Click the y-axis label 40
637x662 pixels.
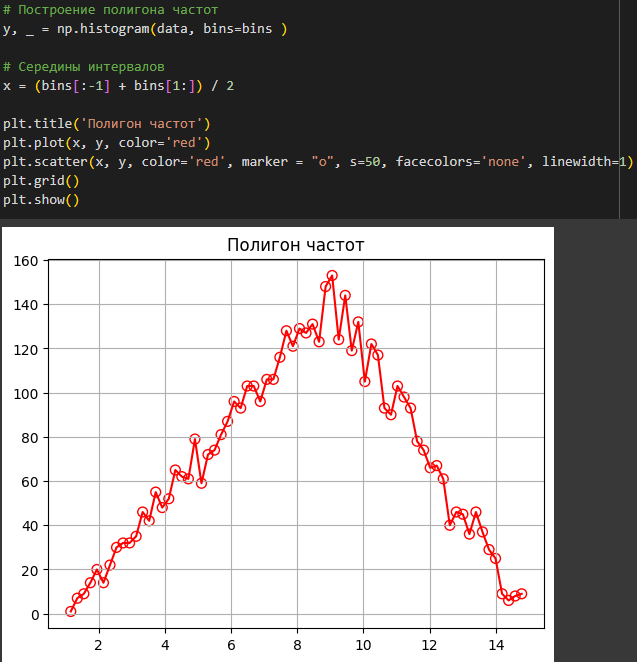coord(30,526)
